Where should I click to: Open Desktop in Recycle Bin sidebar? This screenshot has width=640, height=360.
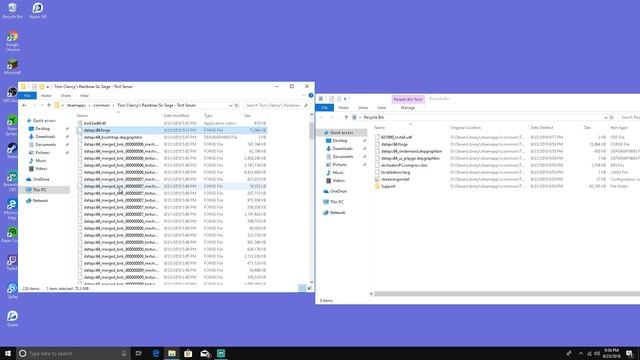tap(336, 140)
